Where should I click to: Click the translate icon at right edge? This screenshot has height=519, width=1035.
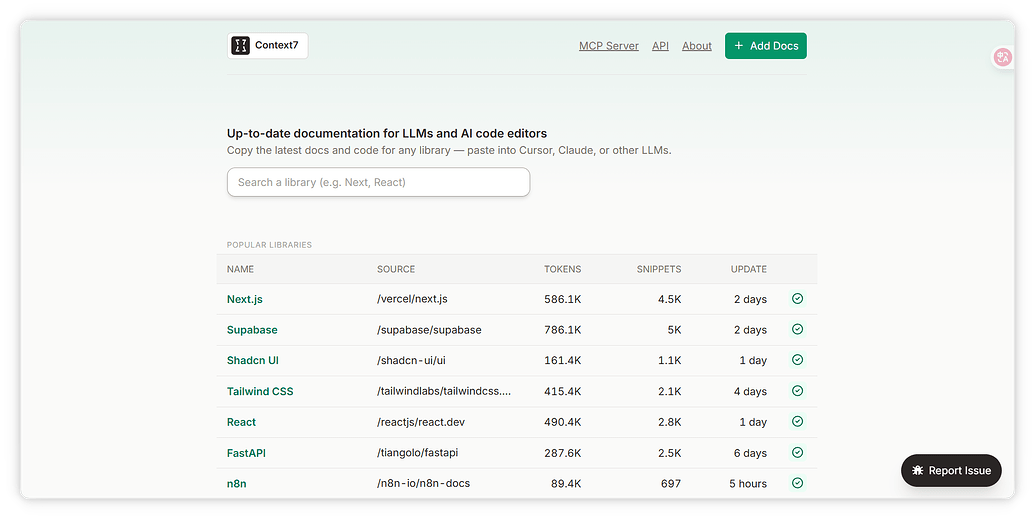[1003, 57]
